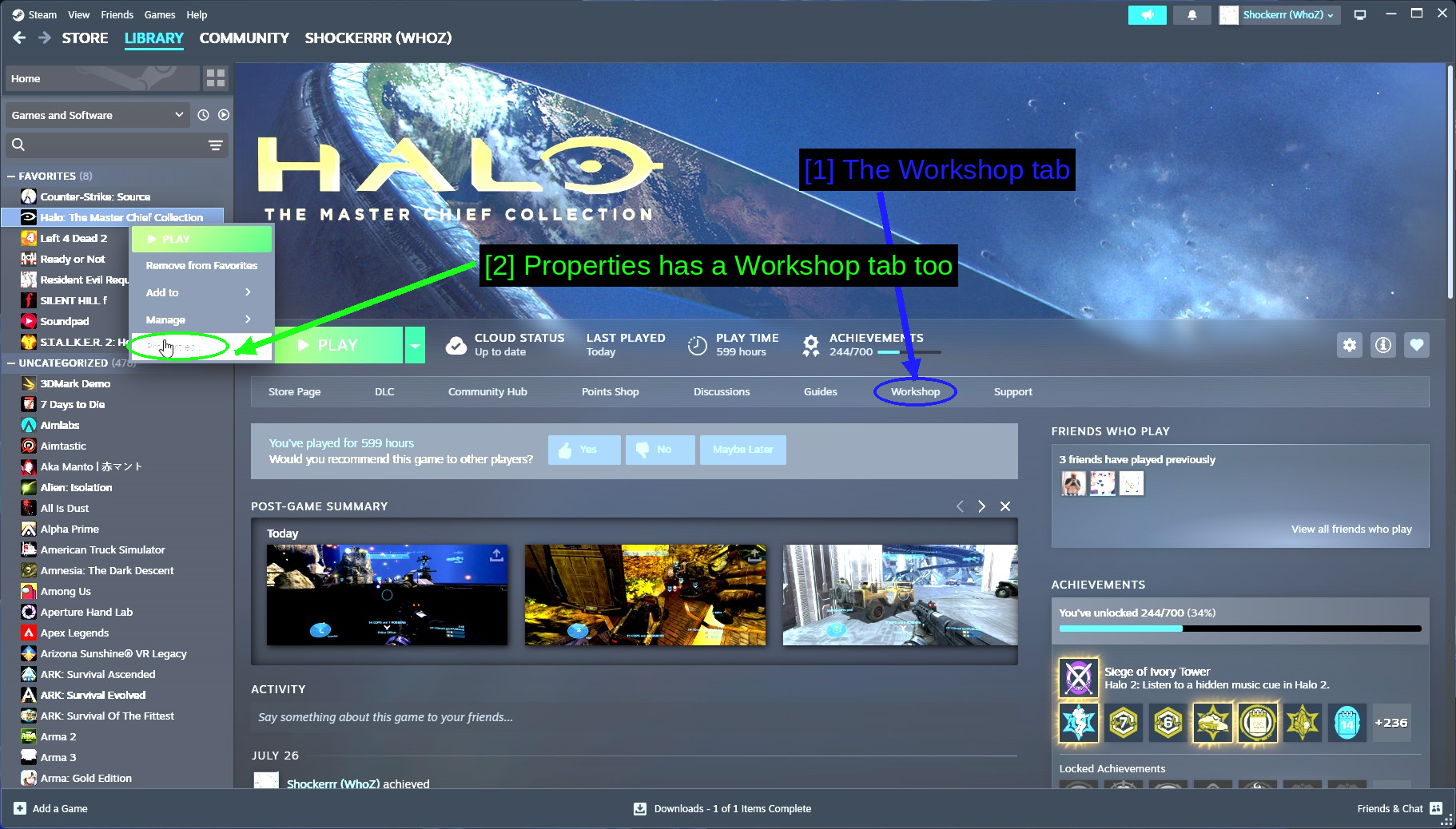The width and height of the screenshot is (1456, 829).
Task: Go back with the left arrow
Action: [x=20, y=38]
